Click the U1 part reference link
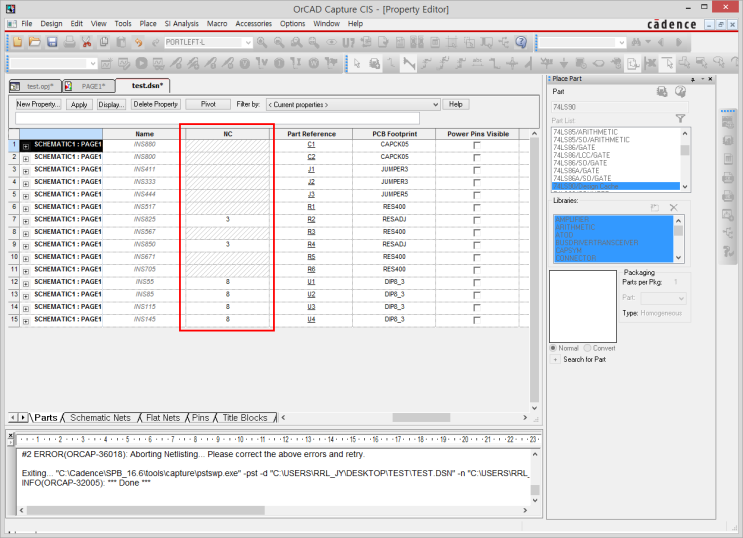The image size is (743, 538). click(x=311, y=282)
